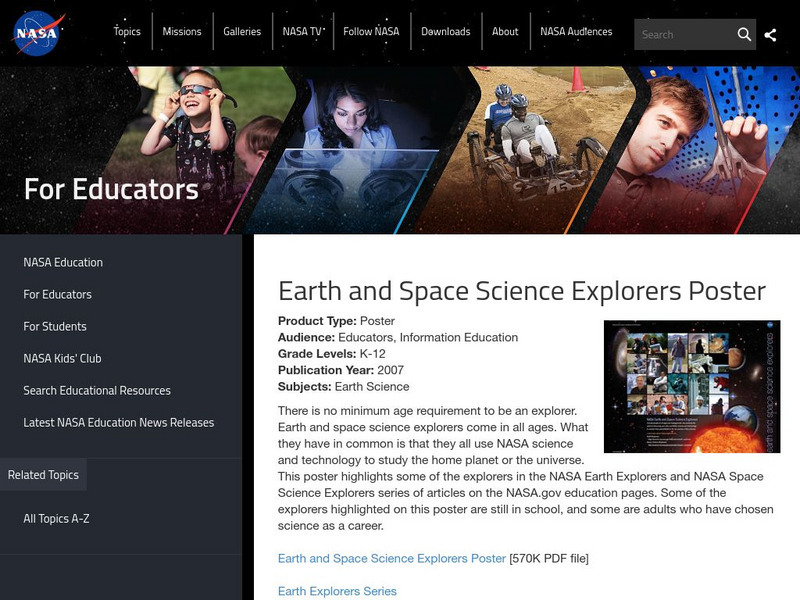800x600 pixels.
Task: Open the About menu
Action: point(505,32)
